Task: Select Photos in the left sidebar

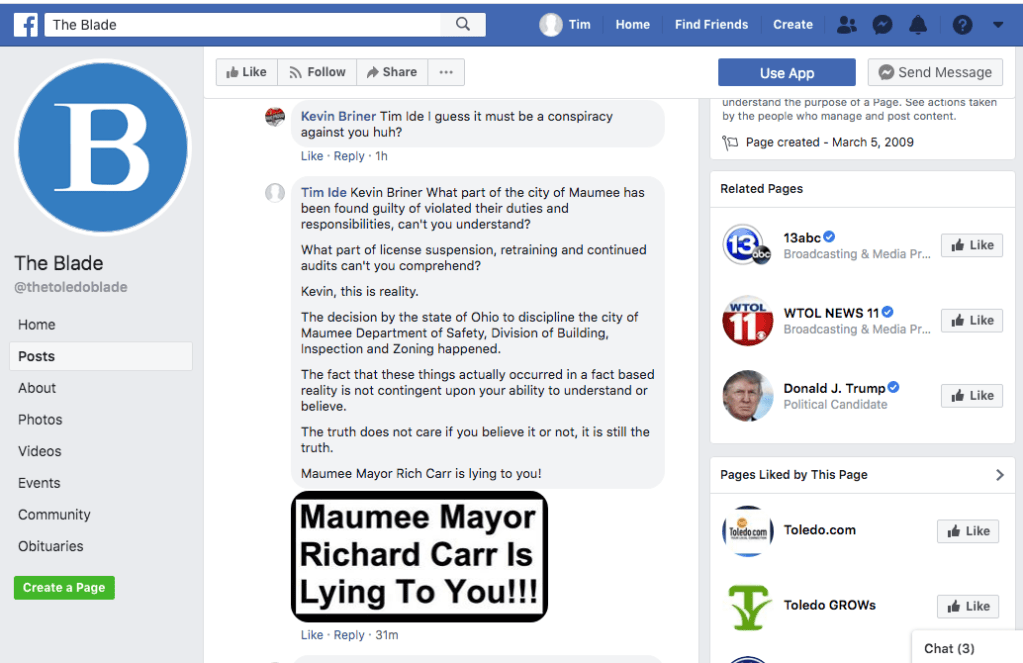Action: 40,420
